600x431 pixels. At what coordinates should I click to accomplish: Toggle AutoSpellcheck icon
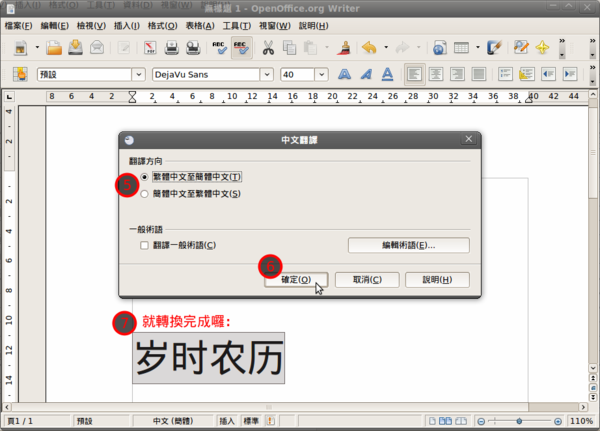click(x=241, y=48)
